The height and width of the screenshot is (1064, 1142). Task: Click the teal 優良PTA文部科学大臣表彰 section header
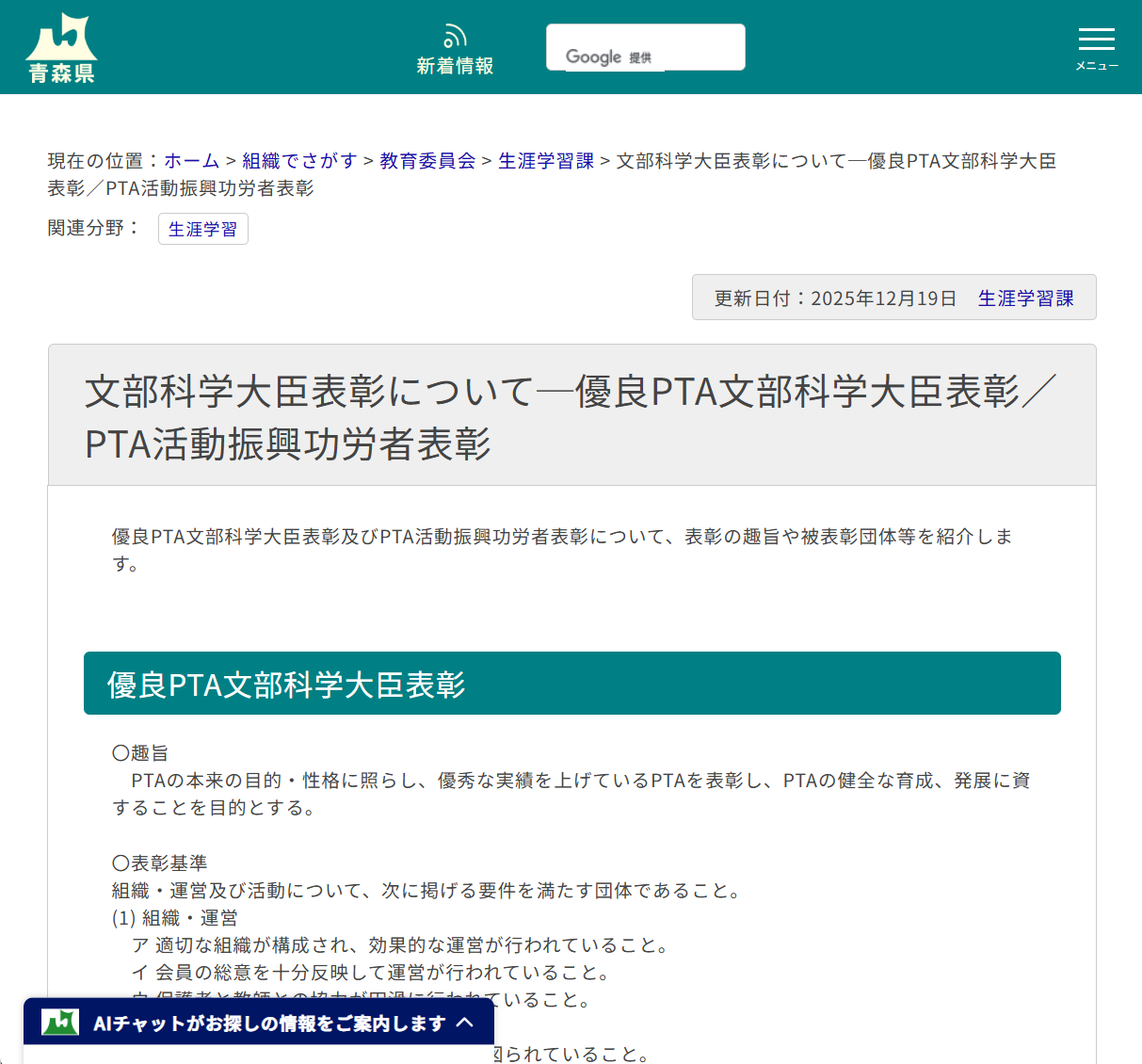[x=572, y=683]
